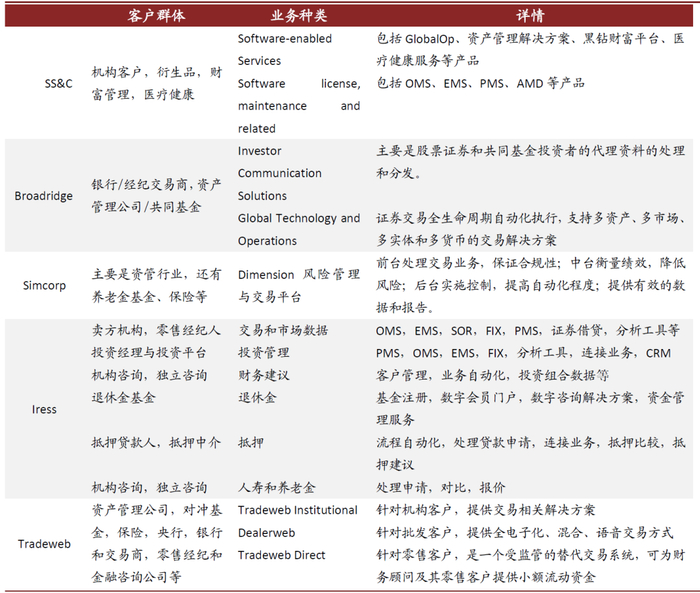700x593 pixels.
Task: Click 流程自动化,处理贷款申请 details
Action: tap(530, 454)
